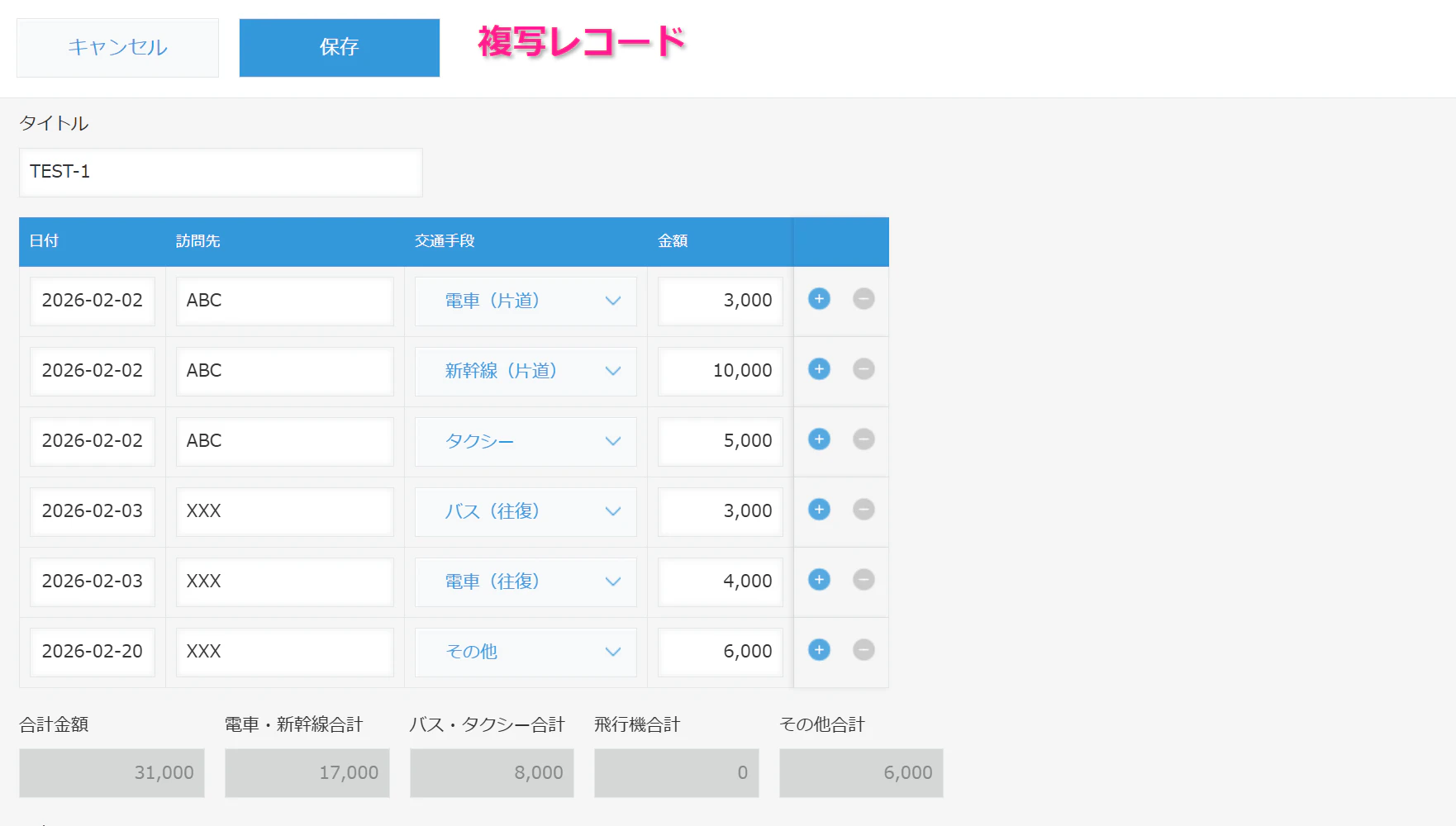Click the バス・タクシー合計 field showing 8,000
The image size is (1456, 826).
coord(492,773)
